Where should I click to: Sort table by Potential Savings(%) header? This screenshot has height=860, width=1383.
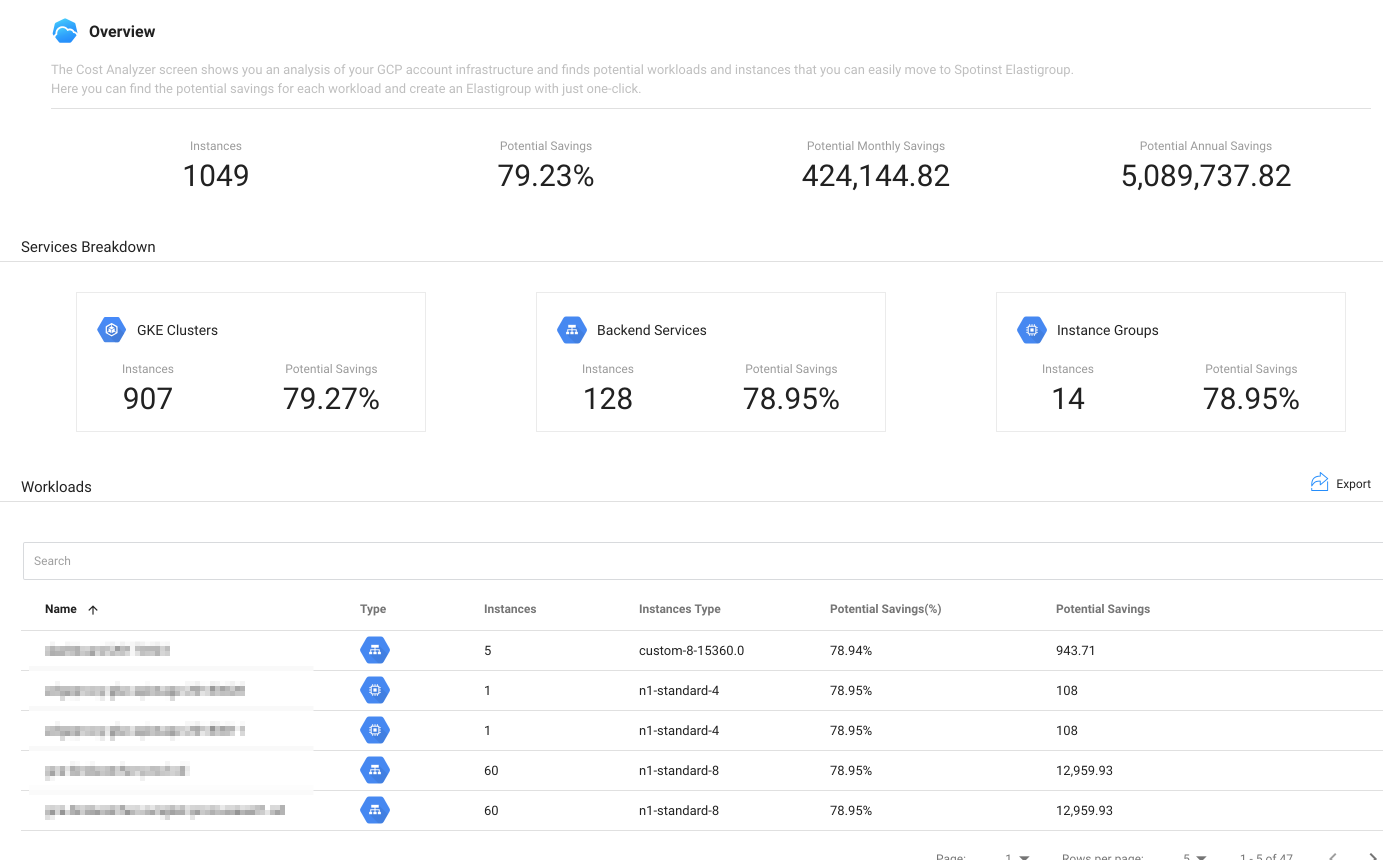click(x=885, y=609)
